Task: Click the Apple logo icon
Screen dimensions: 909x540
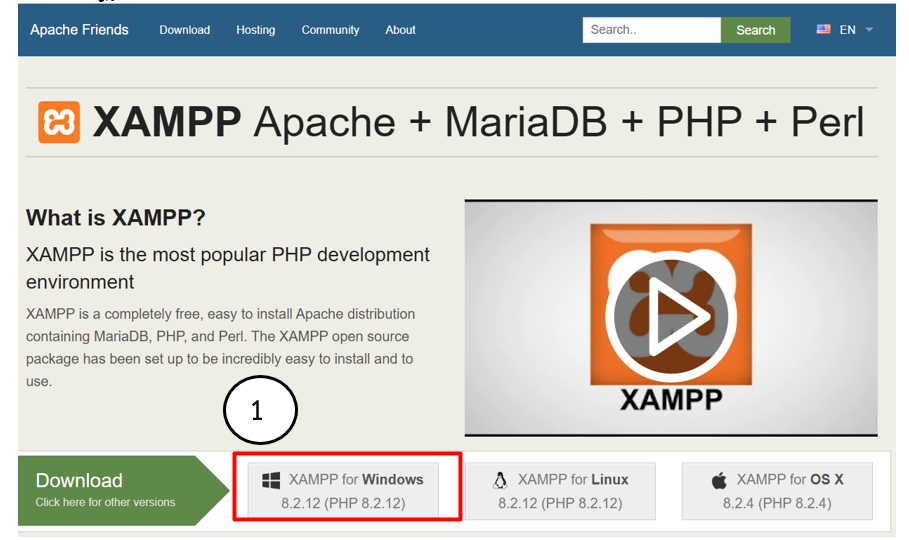Action: click(x=719, y=481)
